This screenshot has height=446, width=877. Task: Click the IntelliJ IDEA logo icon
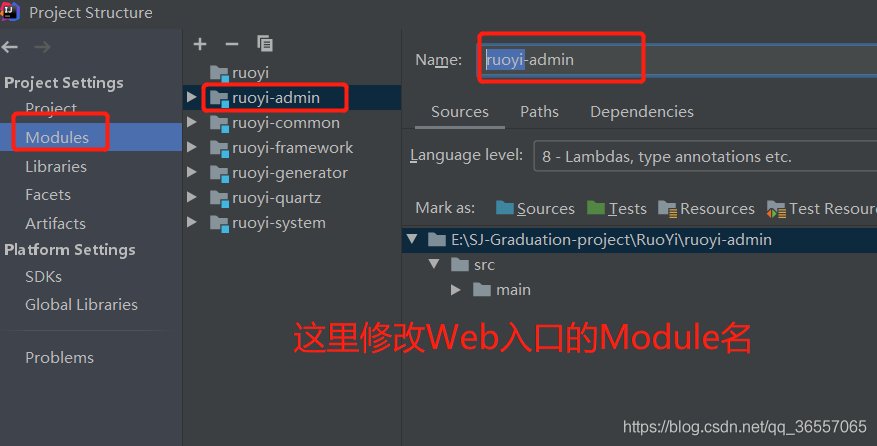(x=10, y=11)
